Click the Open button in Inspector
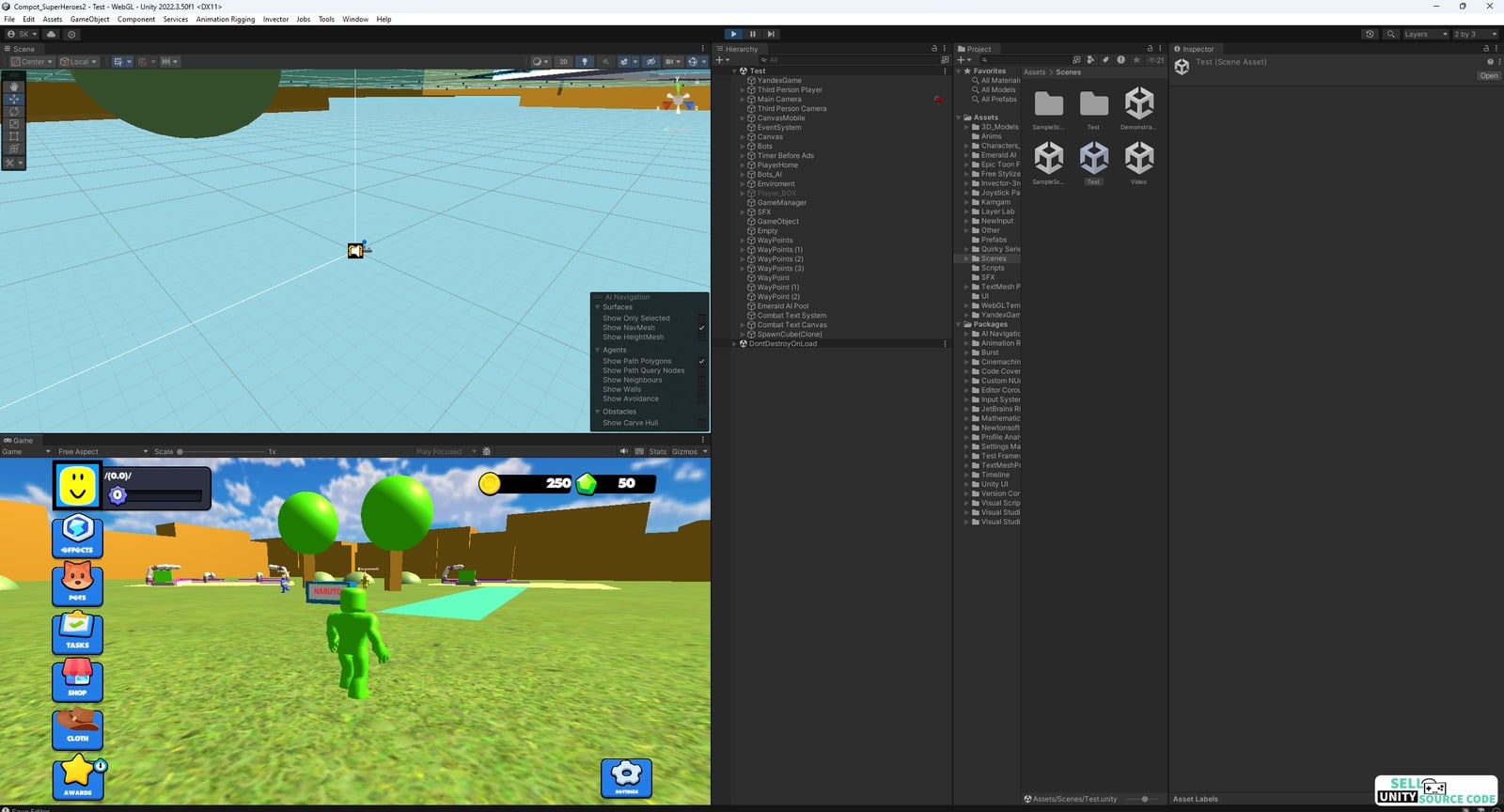 (1488, 76)
